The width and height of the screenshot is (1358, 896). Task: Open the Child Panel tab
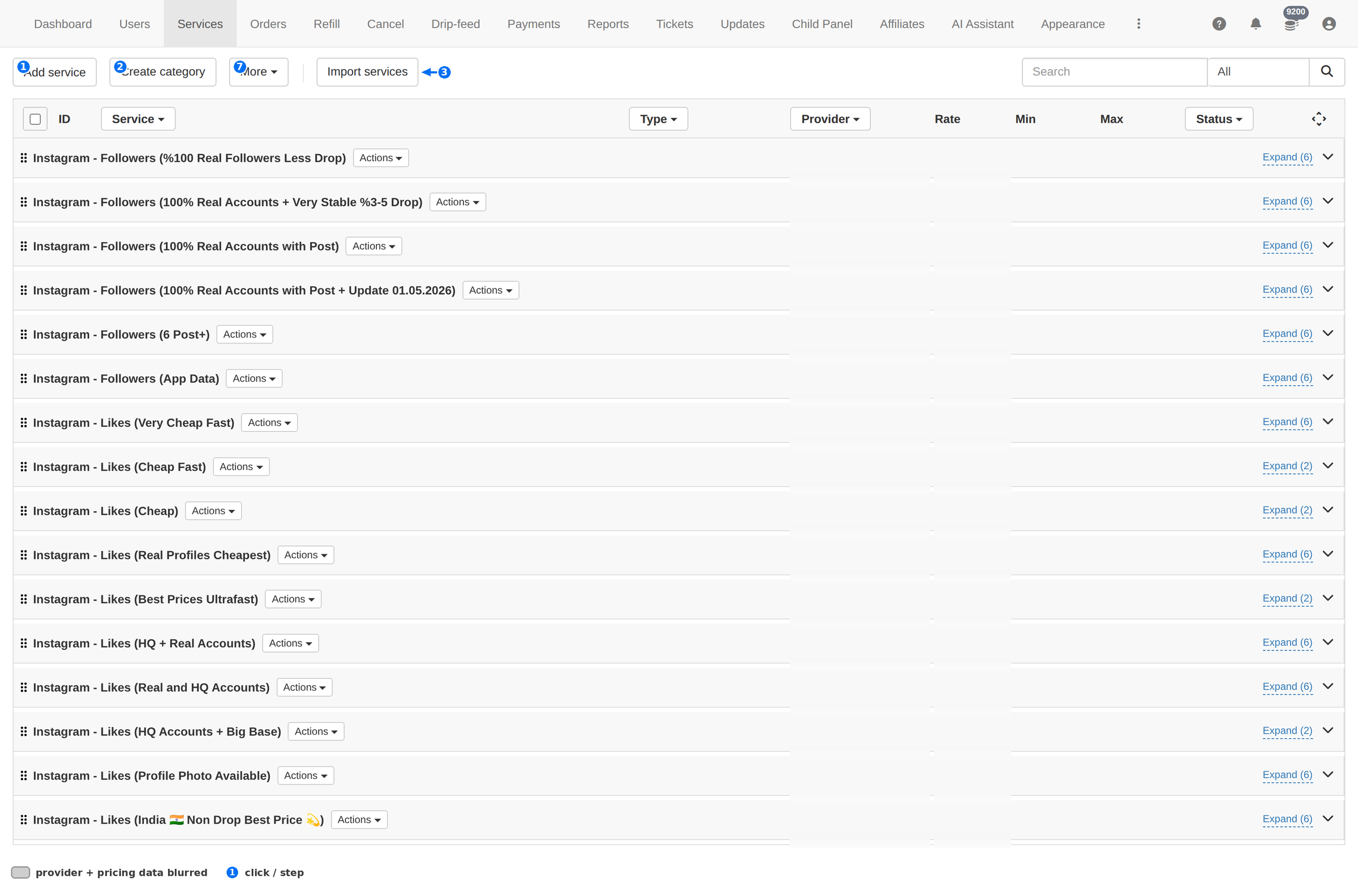click(x=822, y=24)
